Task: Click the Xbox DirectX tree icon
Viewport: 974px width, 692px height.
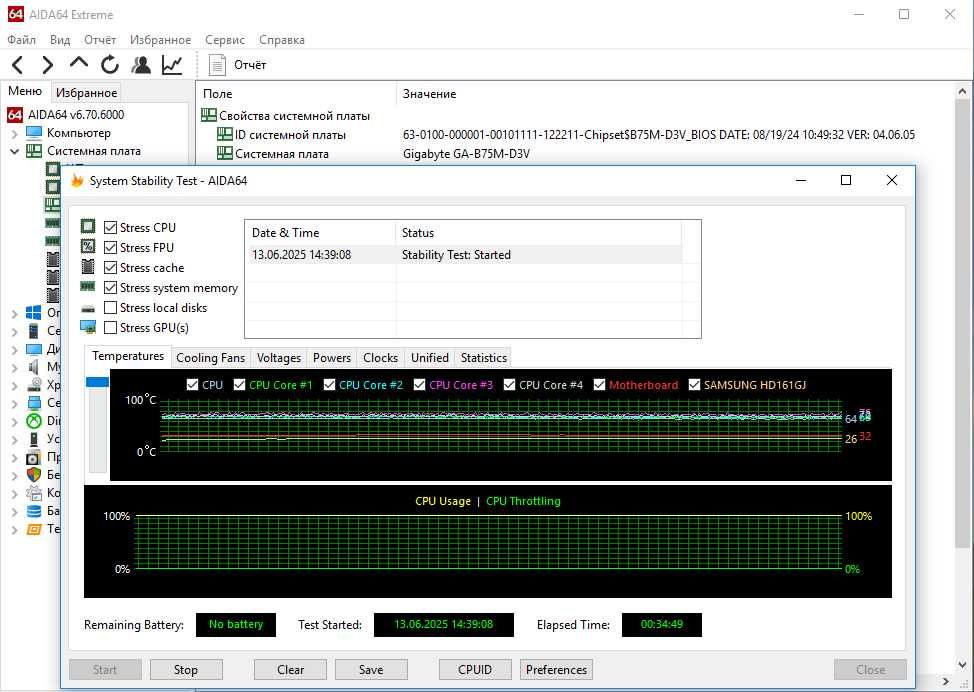Action: point(34,421)
